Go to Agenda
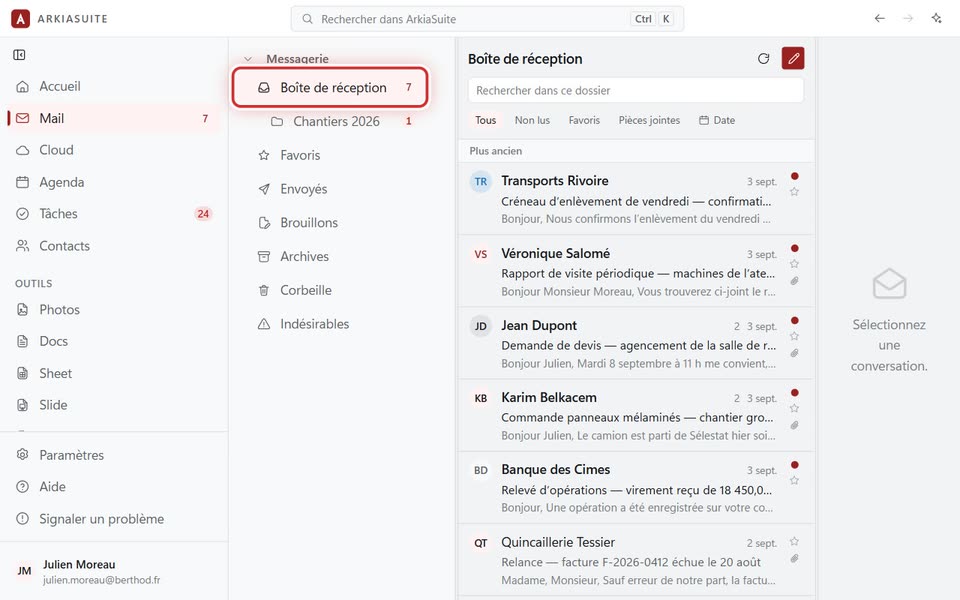The height and width of the screenshot is (600, 960). [114, 182]
